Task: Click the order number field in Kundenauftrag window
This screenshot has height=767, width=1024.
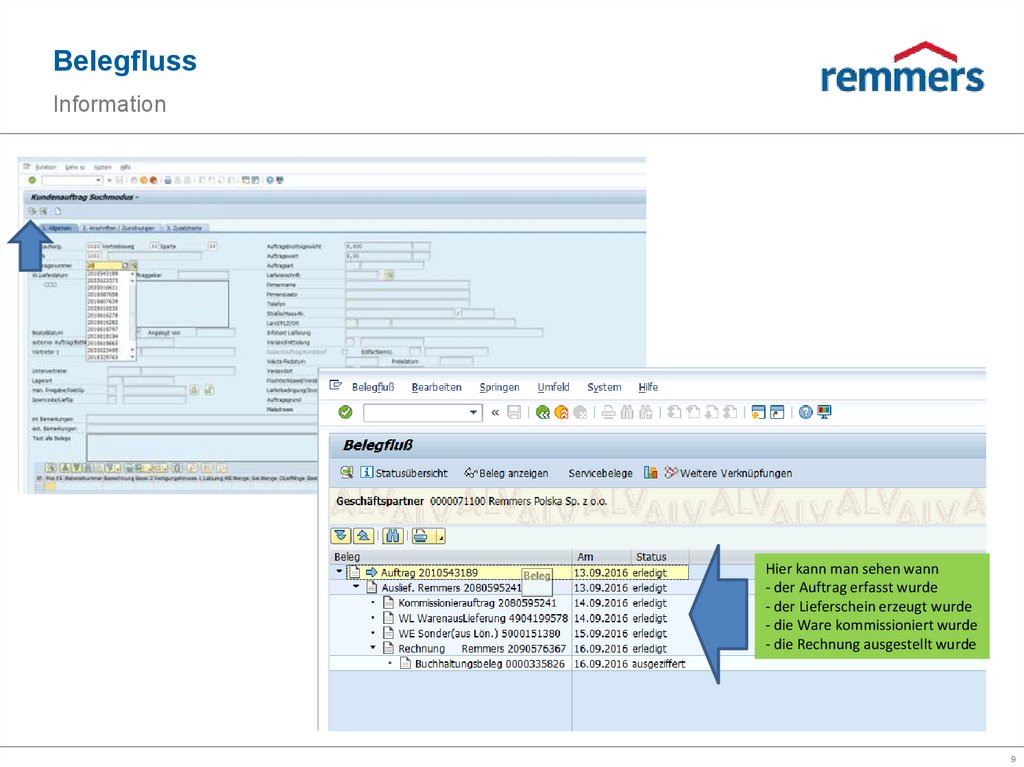Action: (104, 265)
